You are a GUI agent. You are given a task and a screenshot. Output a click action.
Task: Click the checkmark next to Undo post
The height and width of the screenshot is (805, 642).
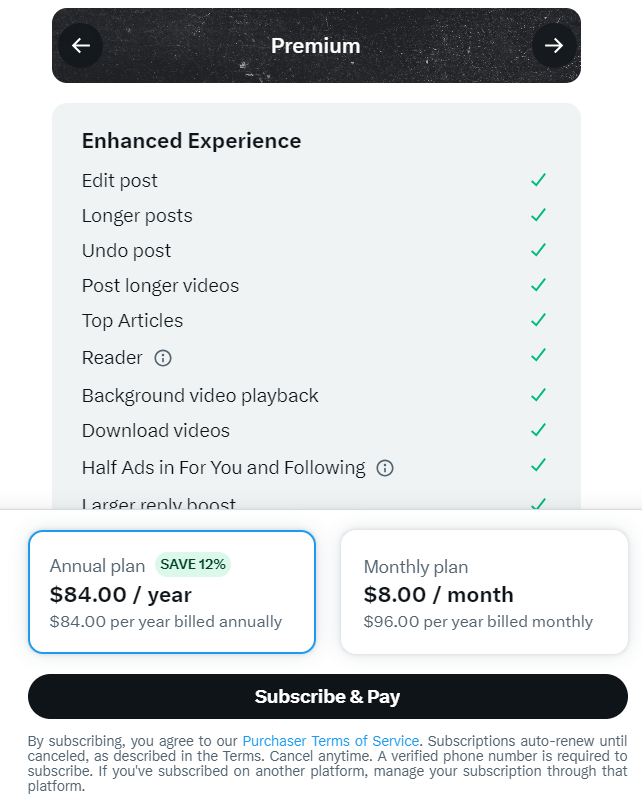point(539,250)
